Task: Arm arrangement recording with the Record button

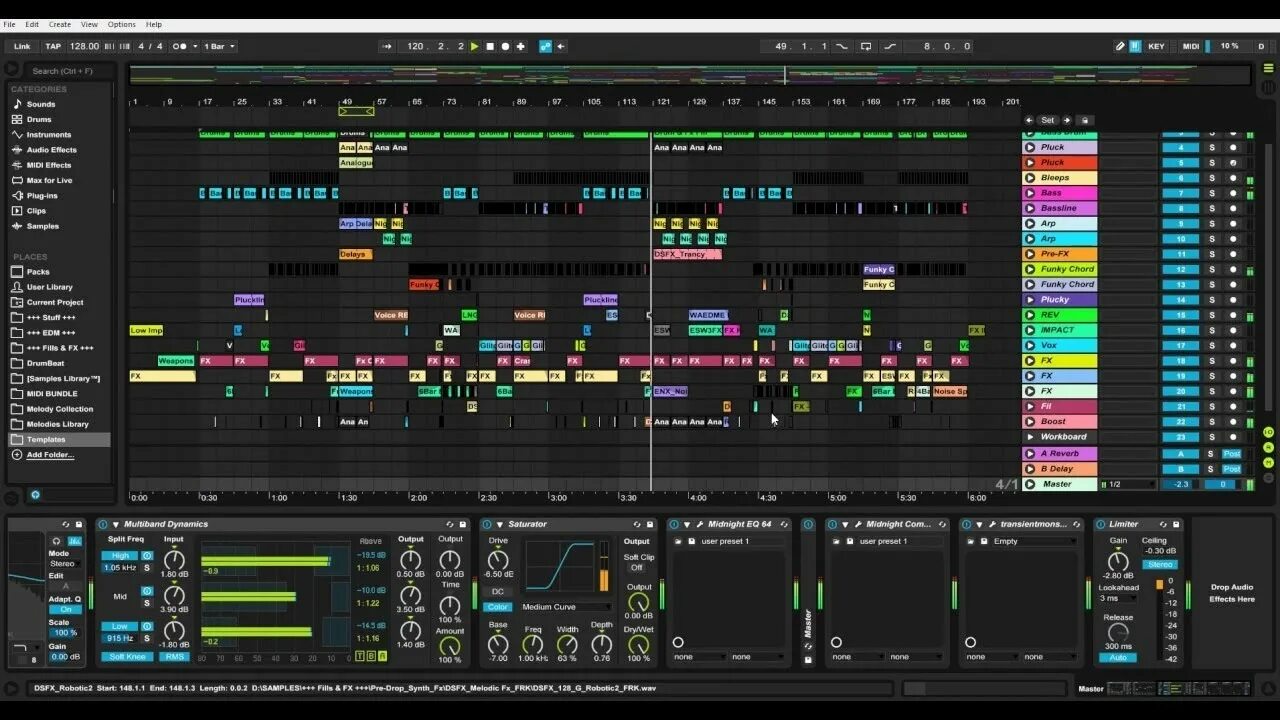Action: [505, 46]
